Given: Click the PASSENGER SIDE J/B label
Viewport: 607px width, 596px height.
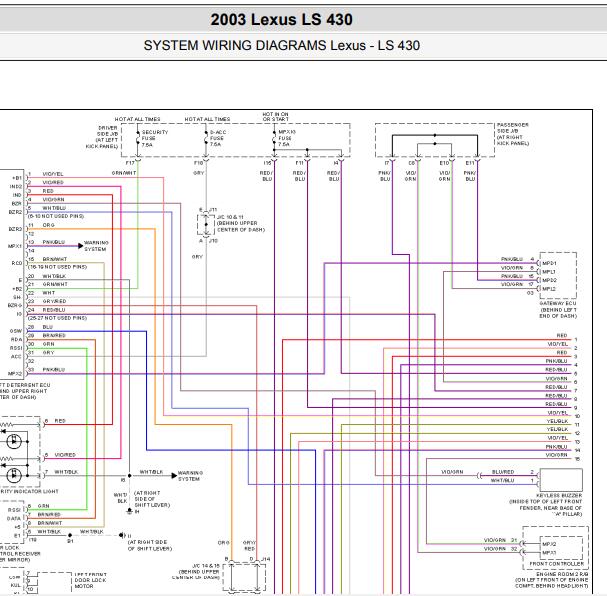Looking at the screenshot, I should (x=513, y=134).
